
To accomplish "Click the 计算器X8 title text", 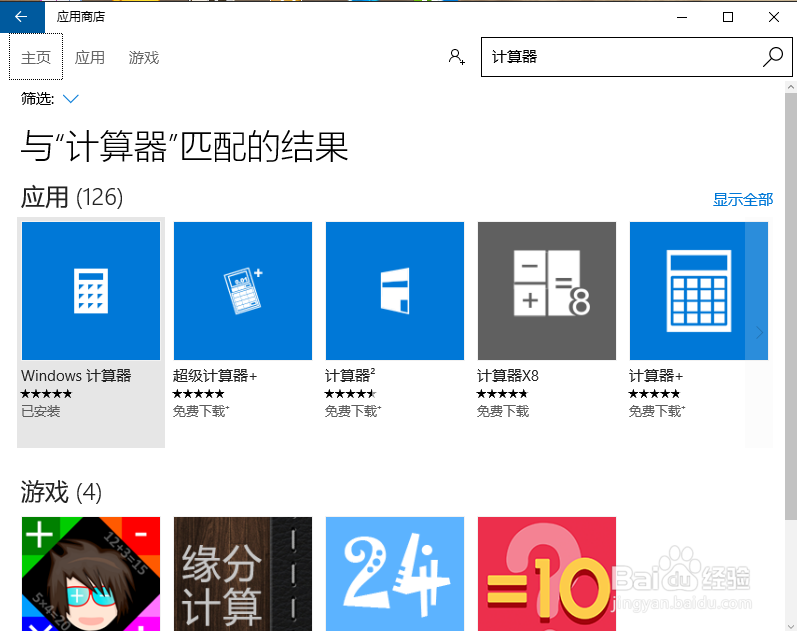I will pos(508,376).
